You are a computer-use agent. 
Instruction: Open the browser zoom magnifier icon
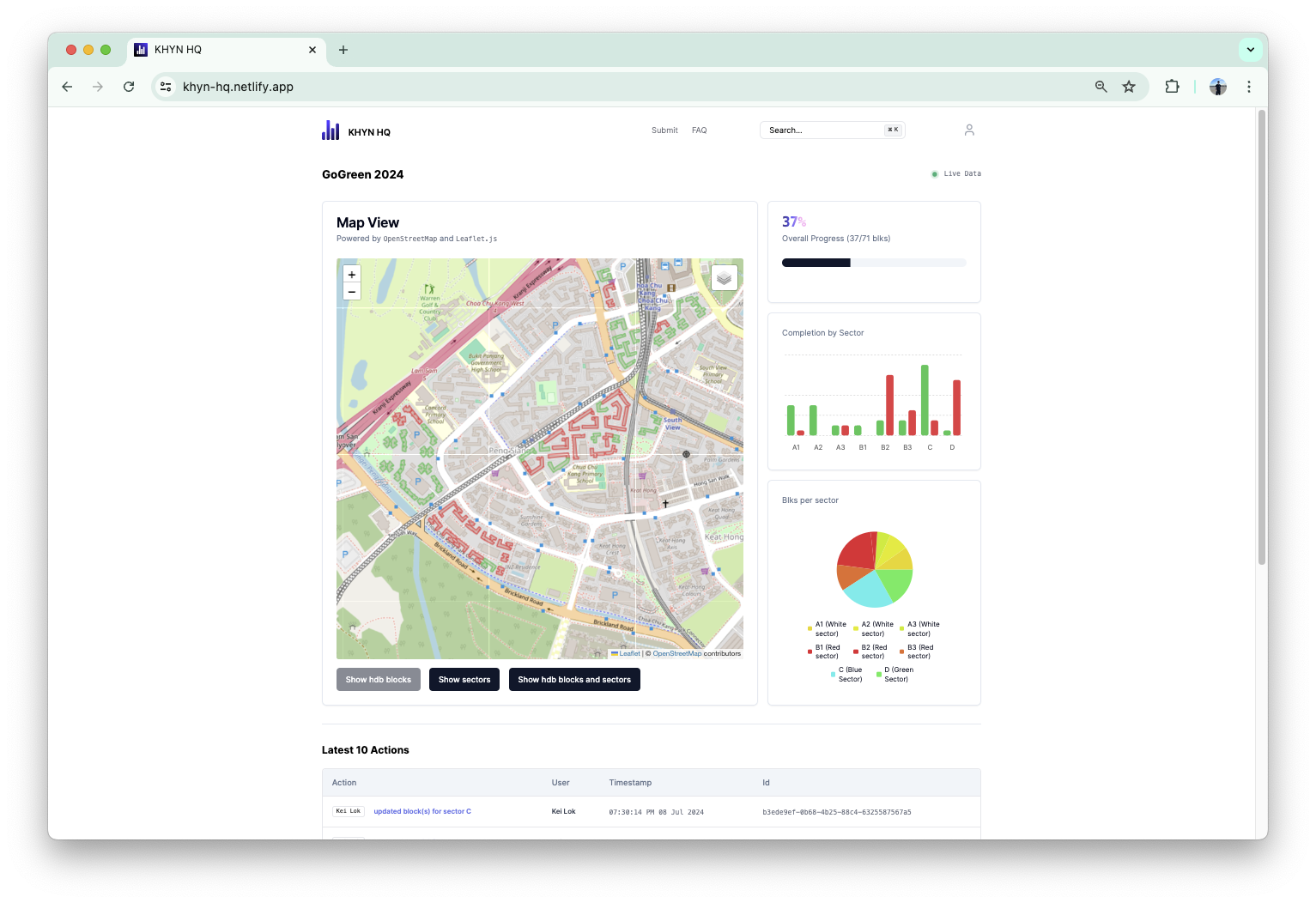[x=1101, y=87]
